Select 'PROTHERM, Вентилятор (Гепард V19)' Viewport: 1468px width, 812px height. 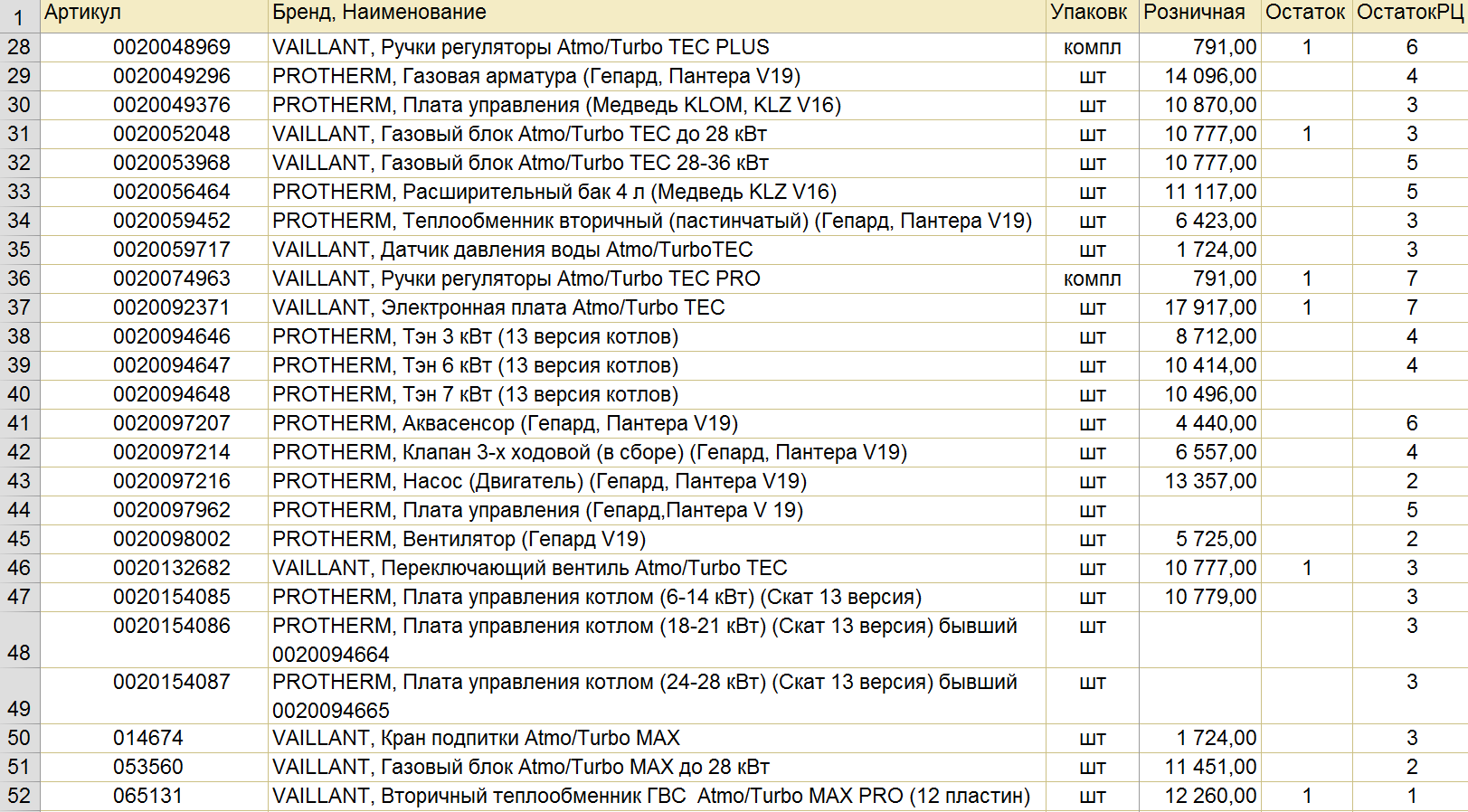point(657,539)
